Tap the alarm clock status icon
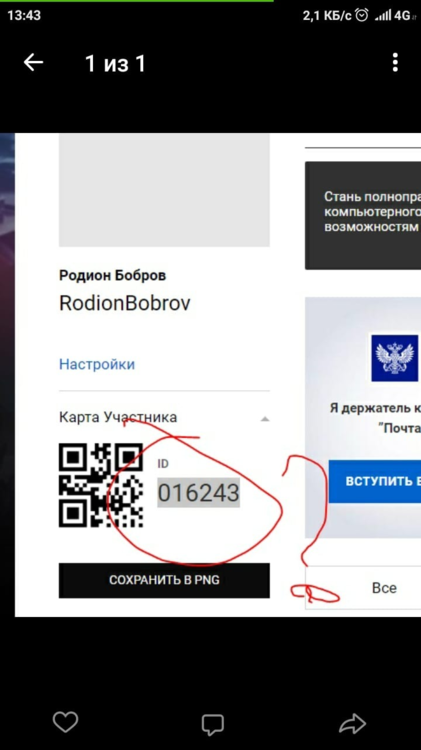Image resolution: width=421 pixels, height=750 pixels. (x=363, y=15)
